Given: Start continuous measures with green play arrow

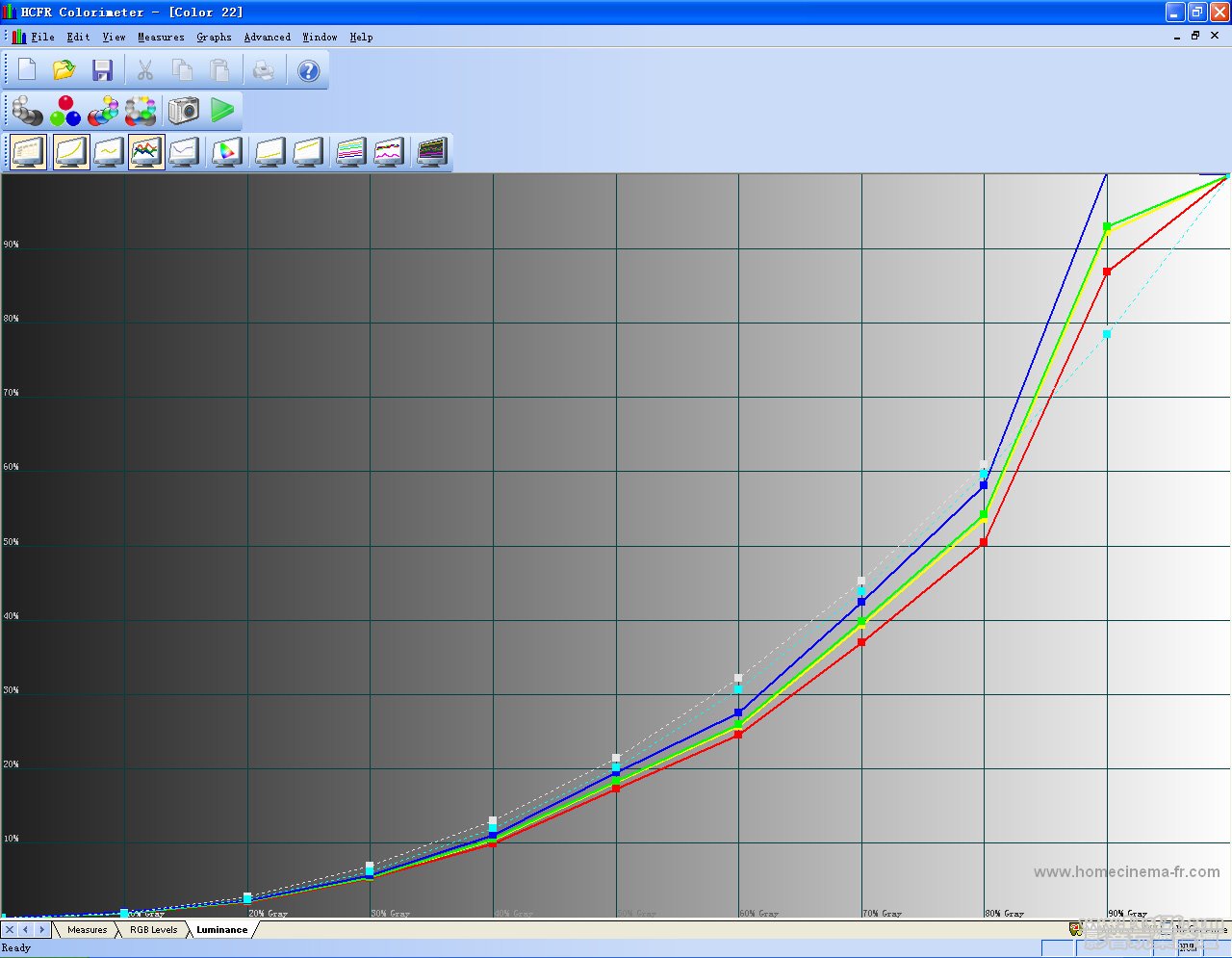Looking at the screenshot, I should [x=222, y=111].
